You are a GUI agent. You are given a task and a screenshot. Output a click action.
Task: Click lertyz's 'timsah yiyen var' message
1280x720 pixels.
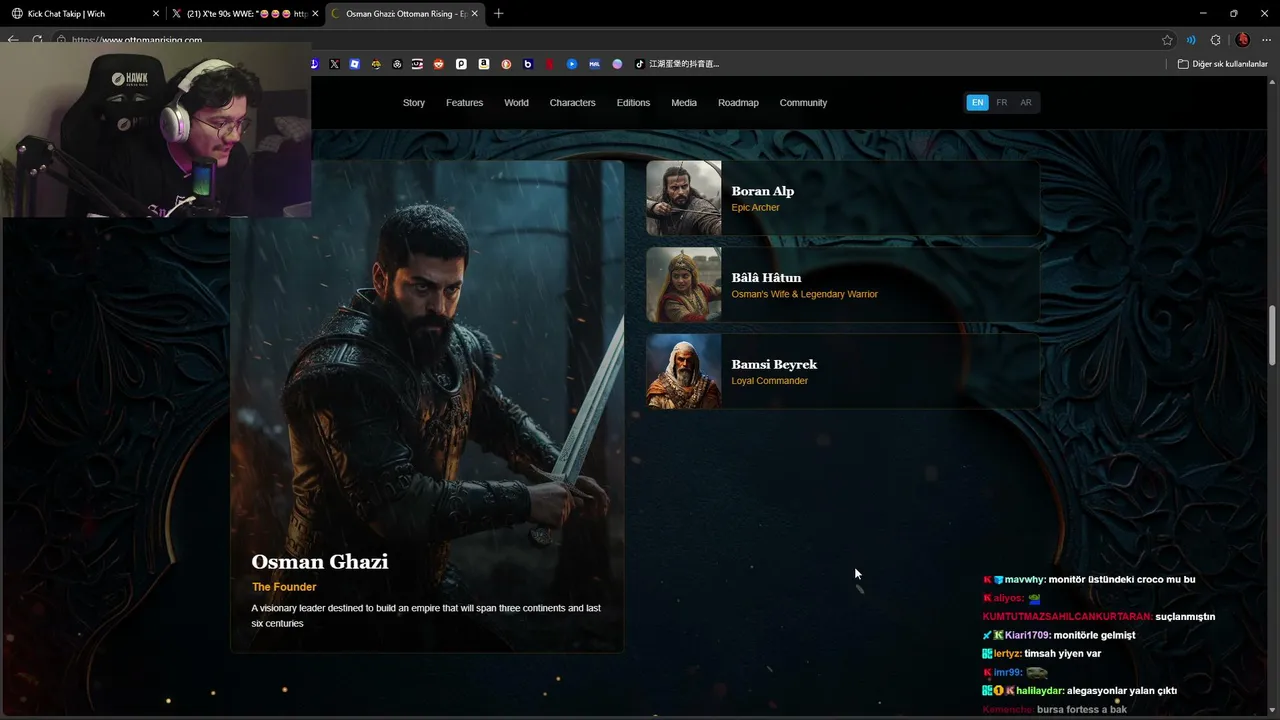[1042, 654]
